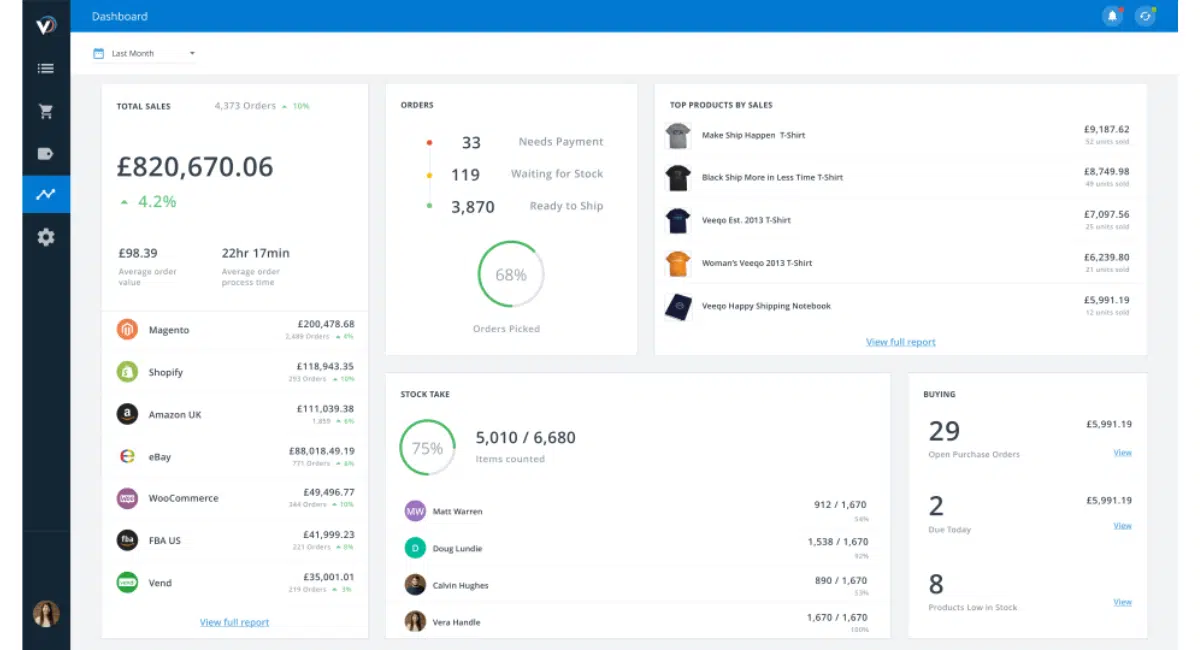Click the 68% Orders Picked progress ring
The image size is (1200, 650).
[511, 274]
